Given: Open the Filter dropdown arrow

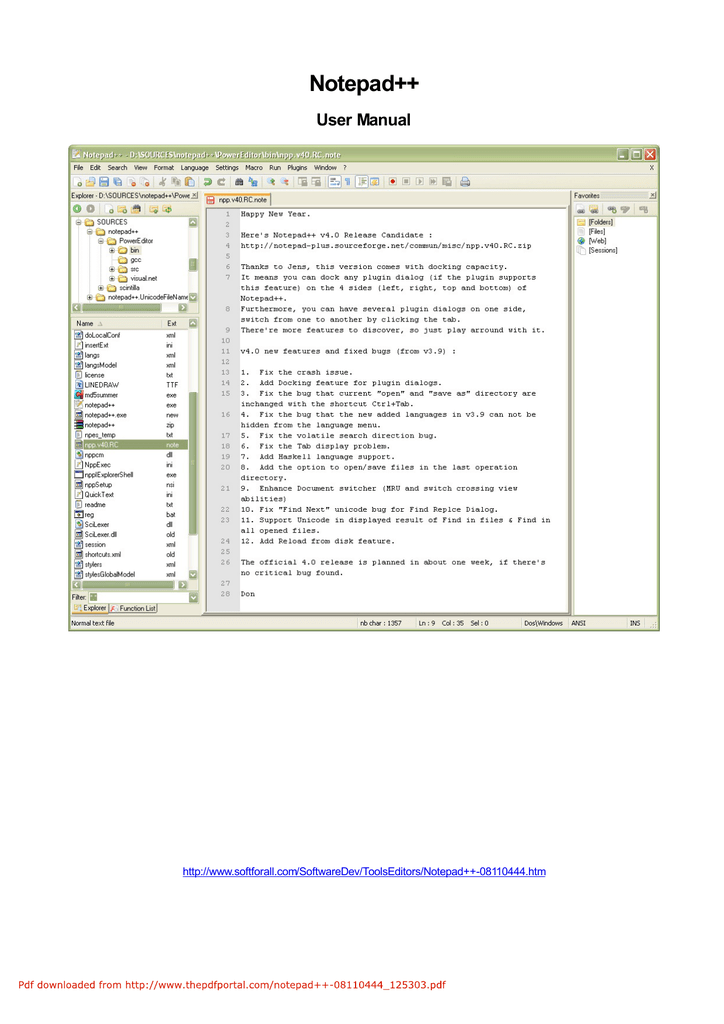Looking at the screenshot, I should pyautogui.click(x=193, y=598).
